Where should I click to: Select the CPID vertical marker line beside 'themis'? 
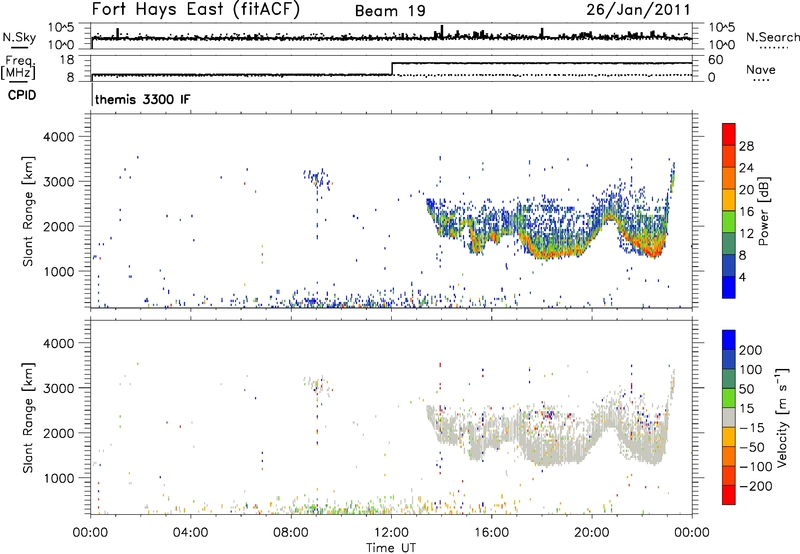point(92,94)
